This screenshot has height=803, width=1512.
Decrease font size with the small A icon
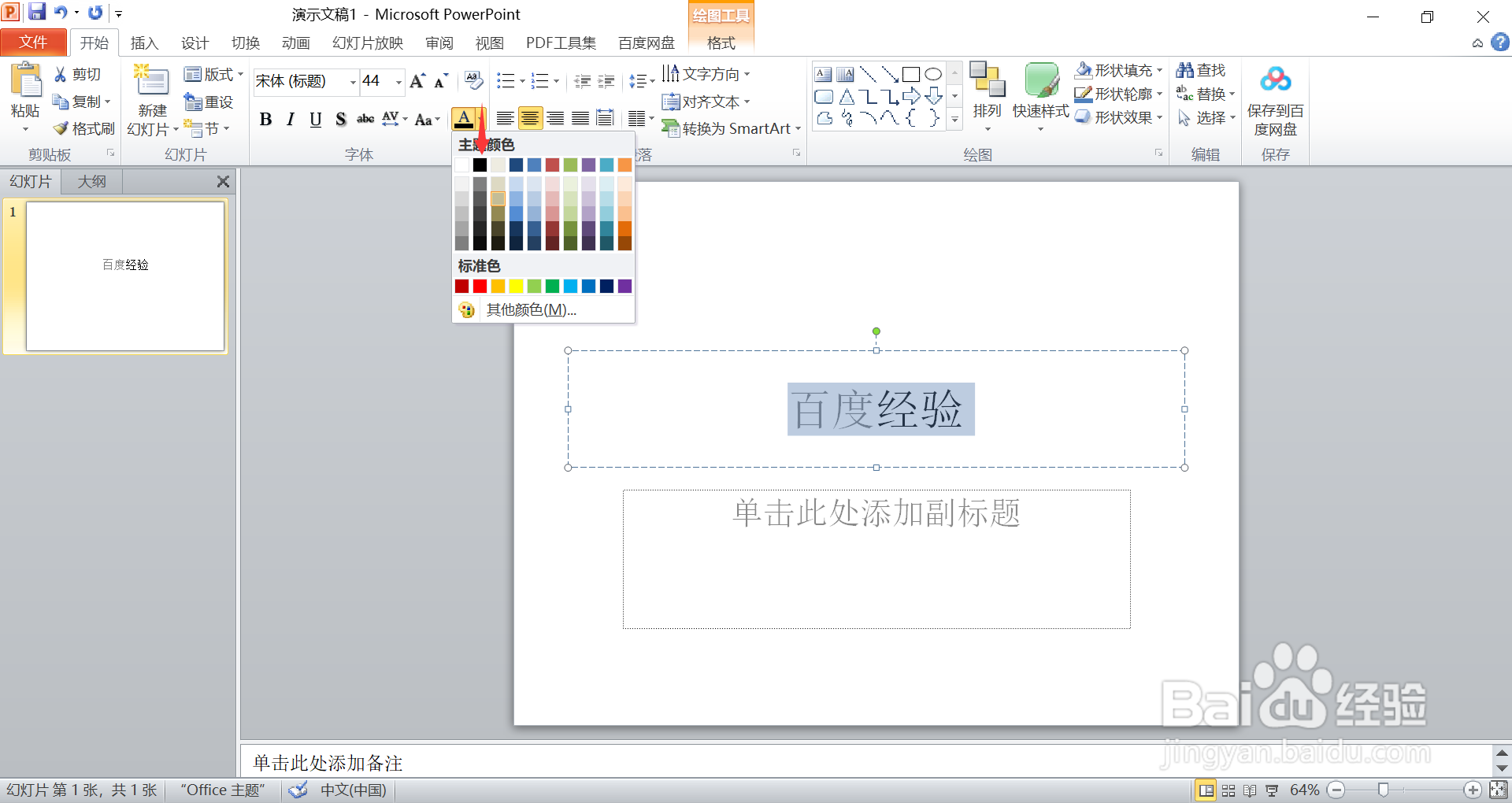441,80
